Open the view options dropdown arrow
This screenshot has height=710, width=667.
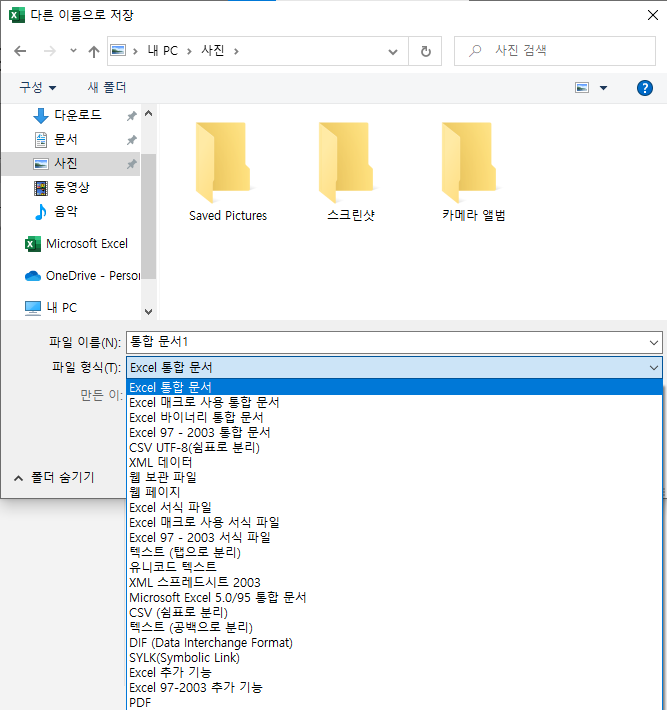click(603, 88)
